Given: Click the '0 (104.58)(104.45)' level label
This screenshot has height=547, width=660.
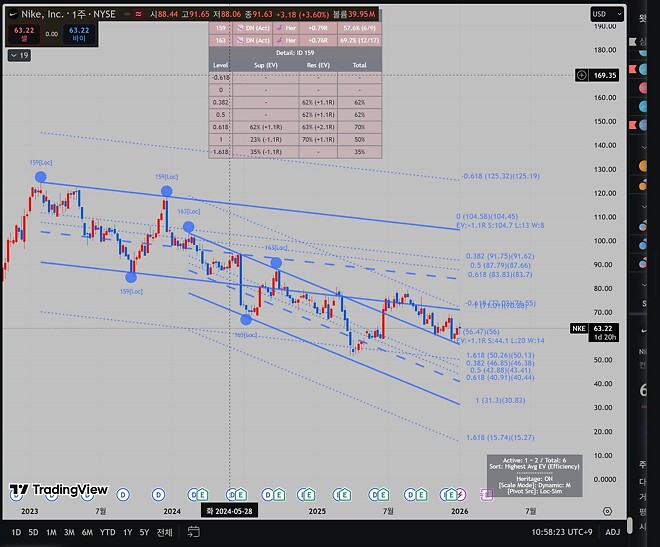Looking at the screenshot, I should point(487,217).
